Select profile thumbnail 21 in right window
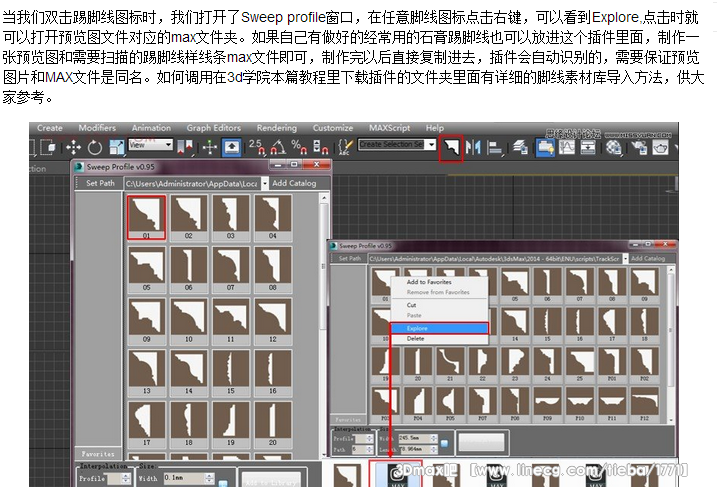 [x=450, y=364]
